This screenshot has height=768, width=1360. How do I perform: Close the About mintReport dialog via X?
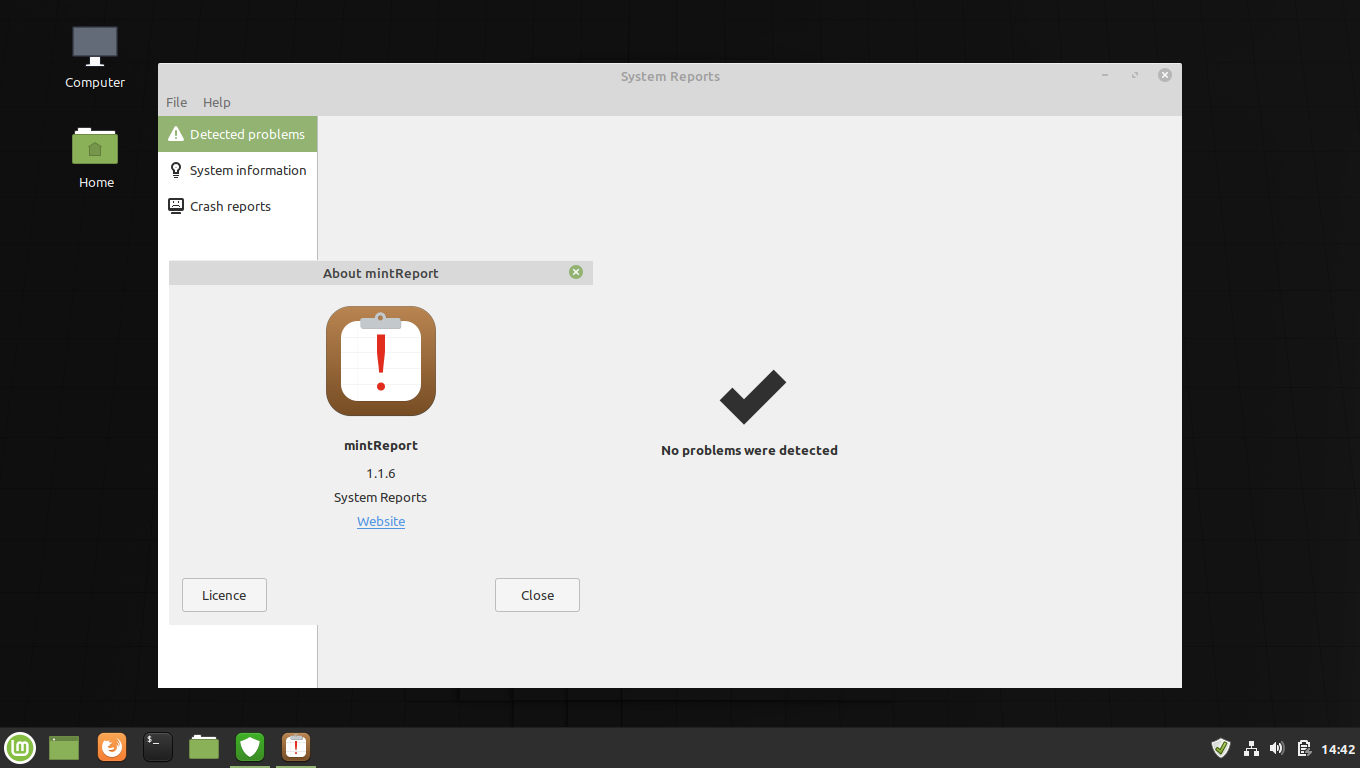click(x=576, y=272)
